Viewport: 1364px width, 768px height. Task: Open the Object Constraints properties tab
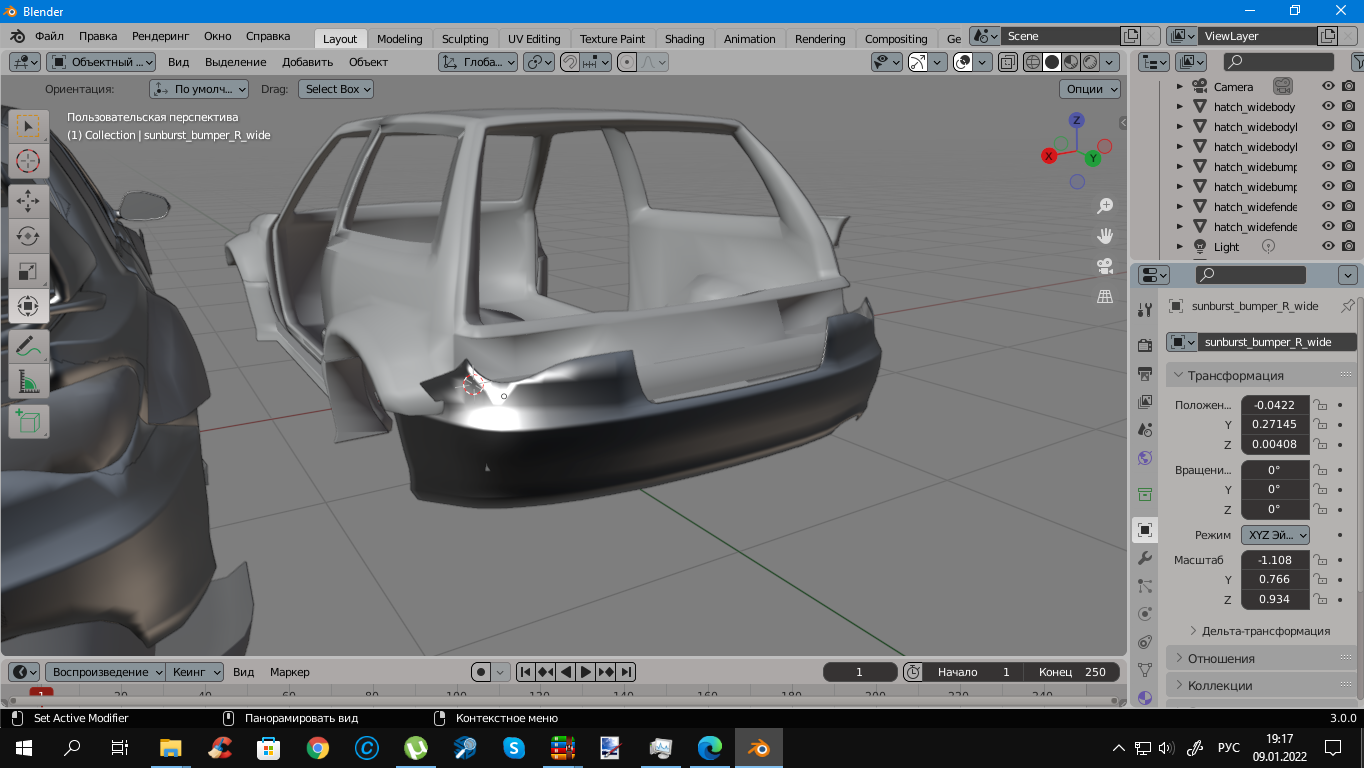point(1145,641)
